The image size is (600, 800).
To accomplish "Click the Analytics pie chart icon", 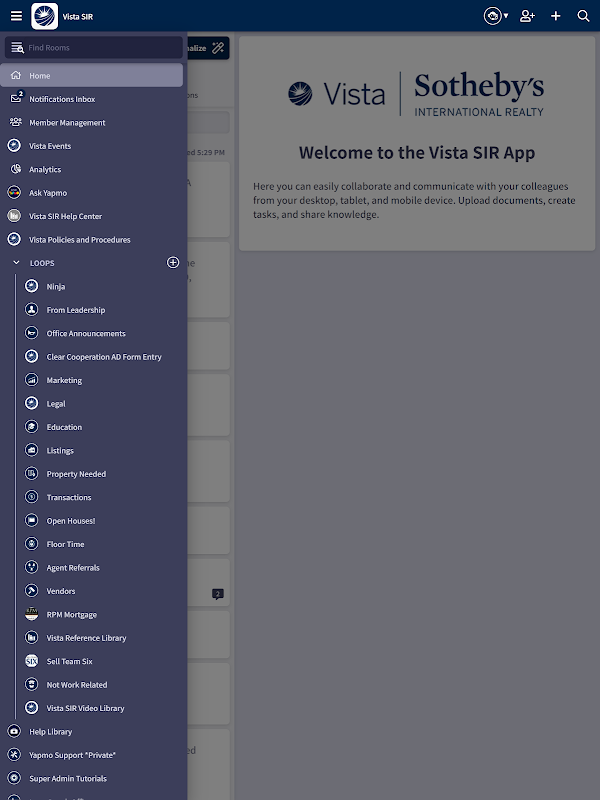I will pyautogui.click(x=16, y=169).
